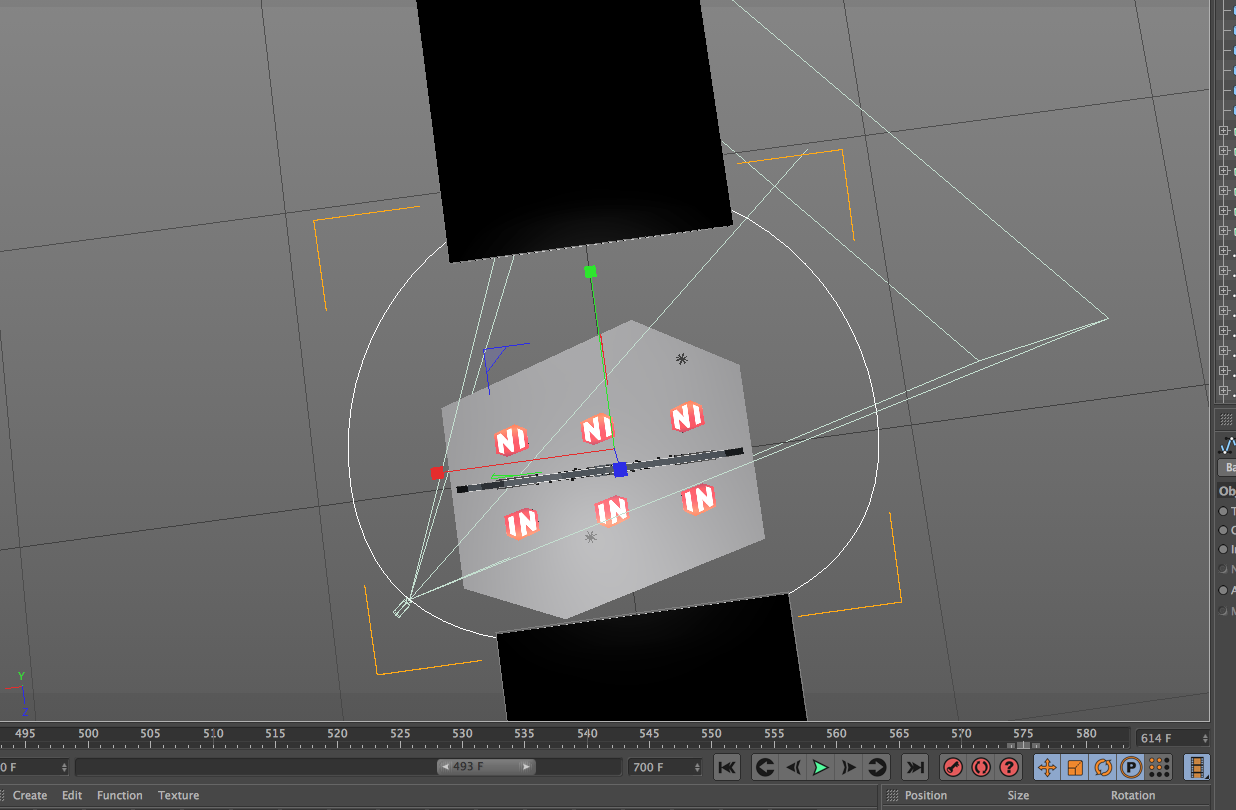
Task: Toggle Rotation keyframe recording
Action: pos(1103,767)
